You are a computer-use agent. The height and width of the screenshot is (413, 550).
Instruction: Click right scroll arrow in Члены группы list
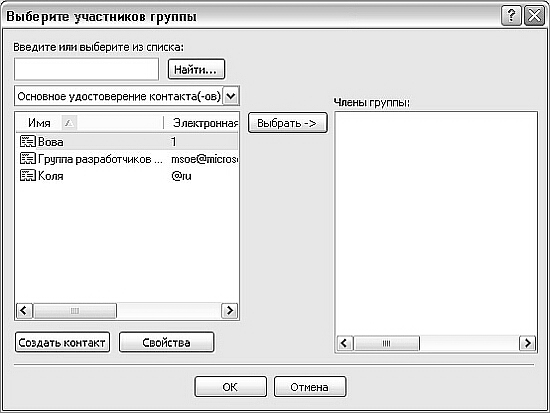click(527, 343)
